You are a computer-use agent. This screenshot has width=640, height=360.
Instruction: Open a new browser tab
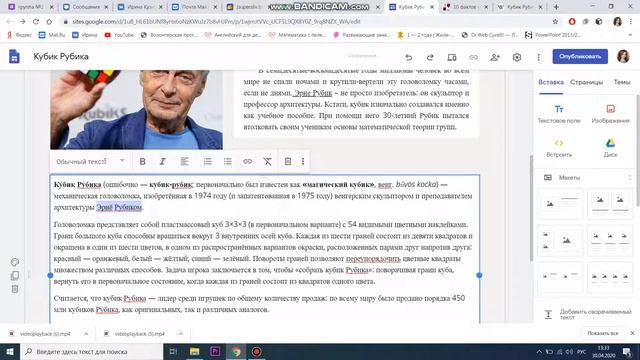coord(556,7)
